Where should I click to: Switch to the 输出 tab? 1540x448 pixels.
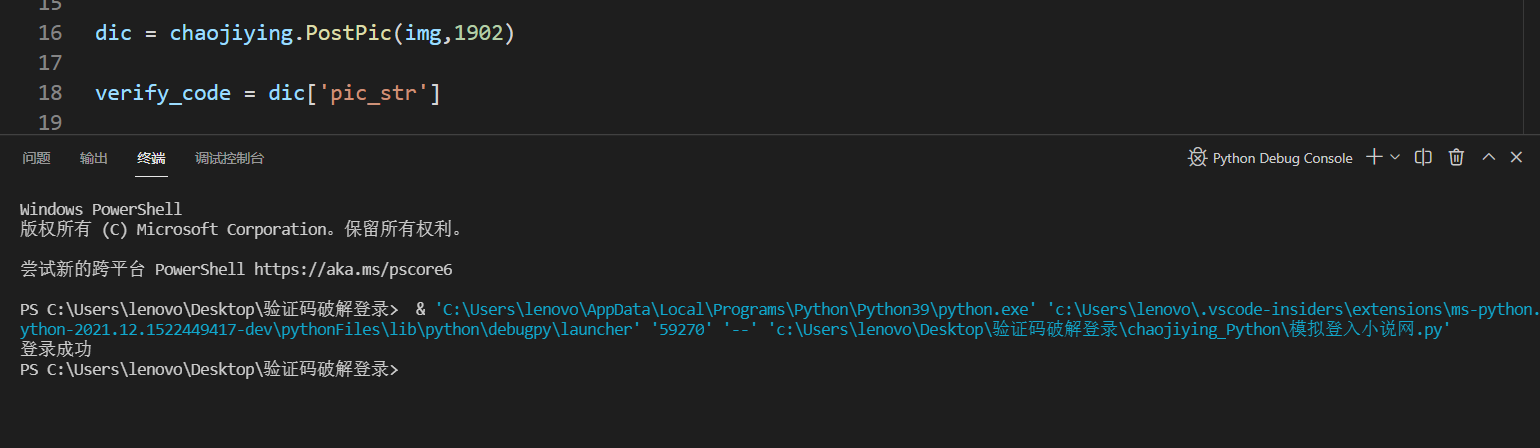point(94,158)
